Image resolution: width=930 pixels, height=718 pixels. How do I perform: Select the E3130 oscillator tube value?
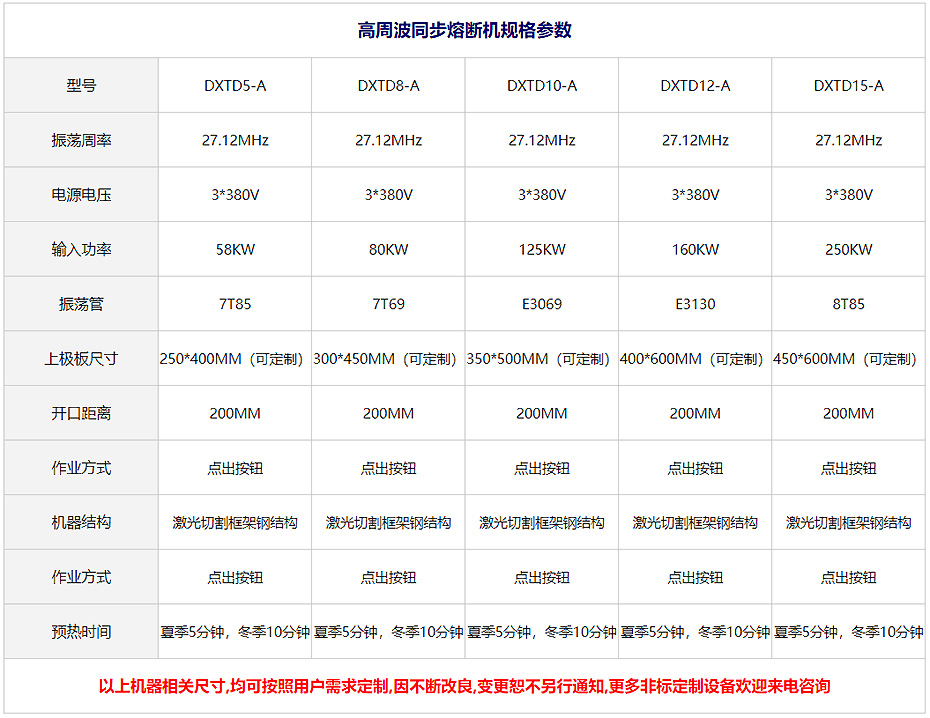tap(695, 304)
